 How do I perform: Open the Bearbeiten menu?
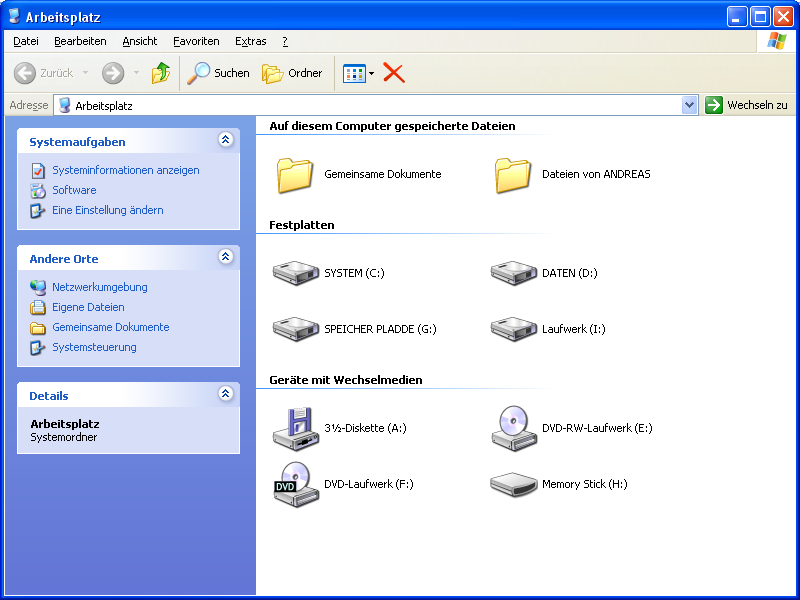[x=80, y=41]
